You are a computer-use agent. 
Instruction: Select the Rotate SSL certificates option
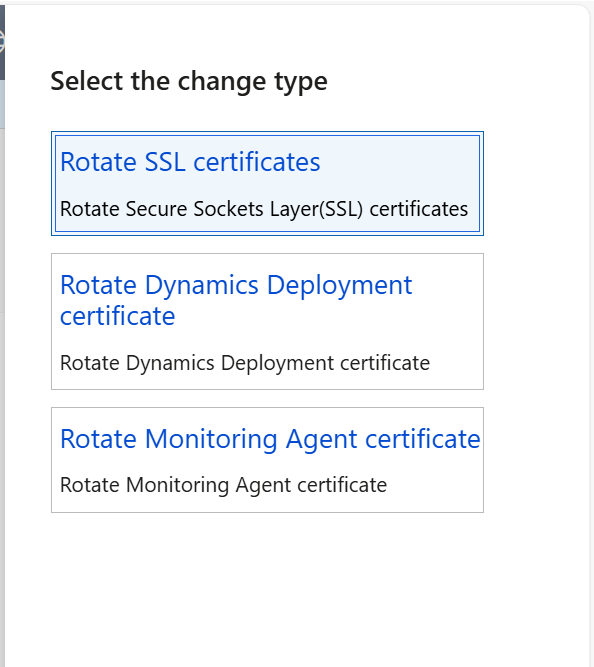point(267,183)
